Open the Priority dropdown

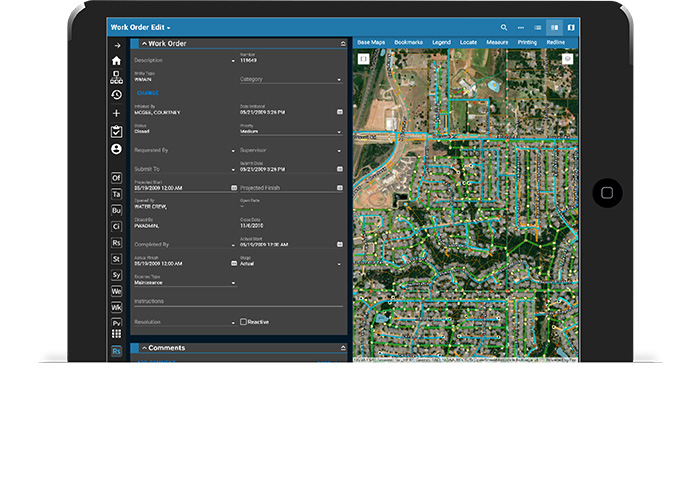coord(290,131)
